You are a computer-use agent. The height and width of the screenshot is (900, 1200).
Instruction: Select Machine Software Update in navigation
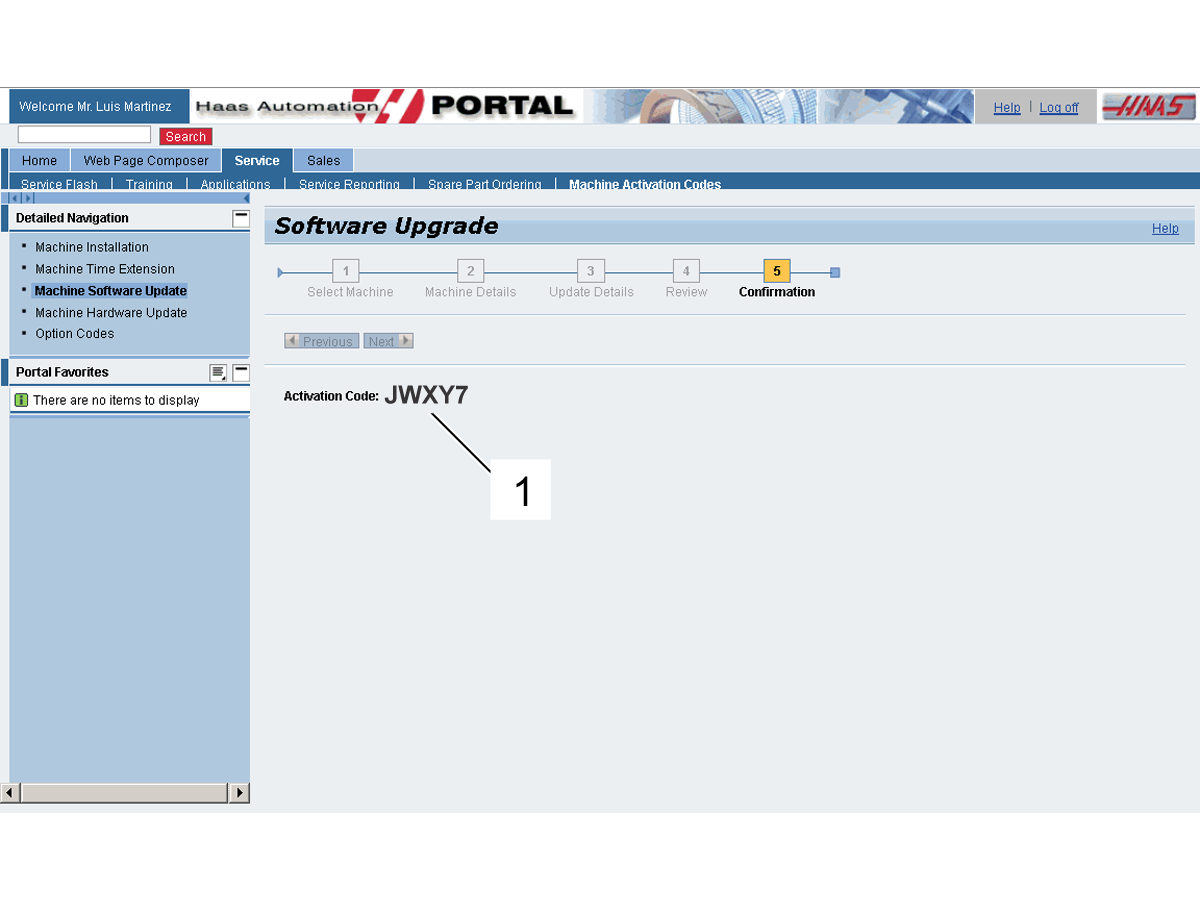[x=110, y=291]
